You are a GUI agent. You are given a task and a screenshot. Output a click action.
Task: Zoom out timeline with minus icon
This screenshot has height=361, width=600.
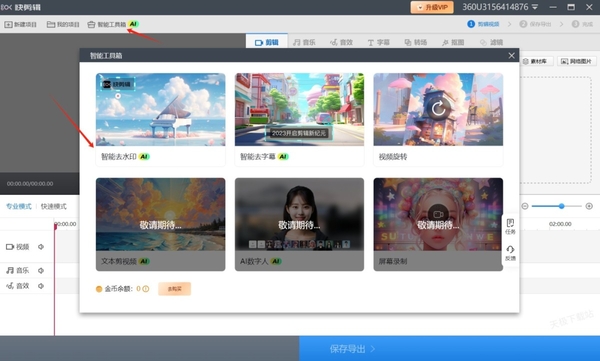pos(525,206)
